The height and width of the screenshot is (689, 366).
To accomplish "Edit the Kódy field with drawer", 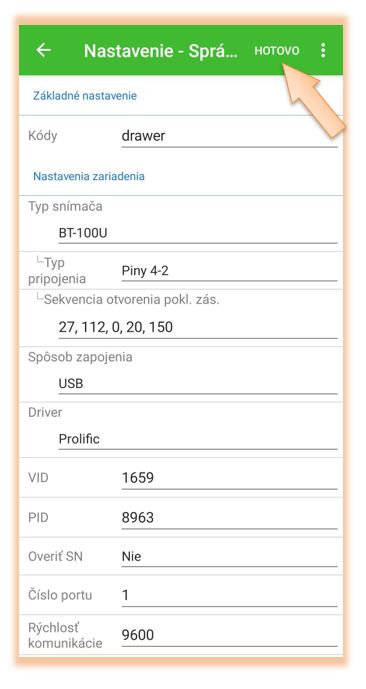I will tap(229, 136).
